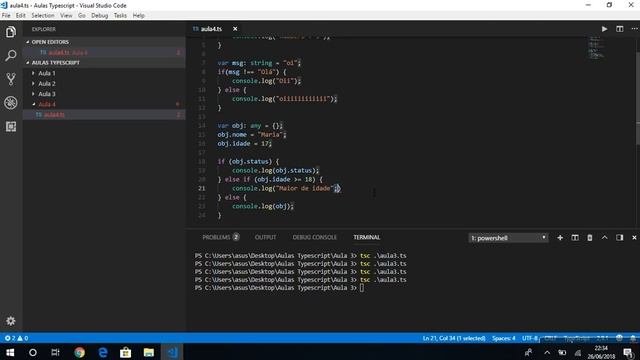Change end of line via CRLF

tap(550, 338)
